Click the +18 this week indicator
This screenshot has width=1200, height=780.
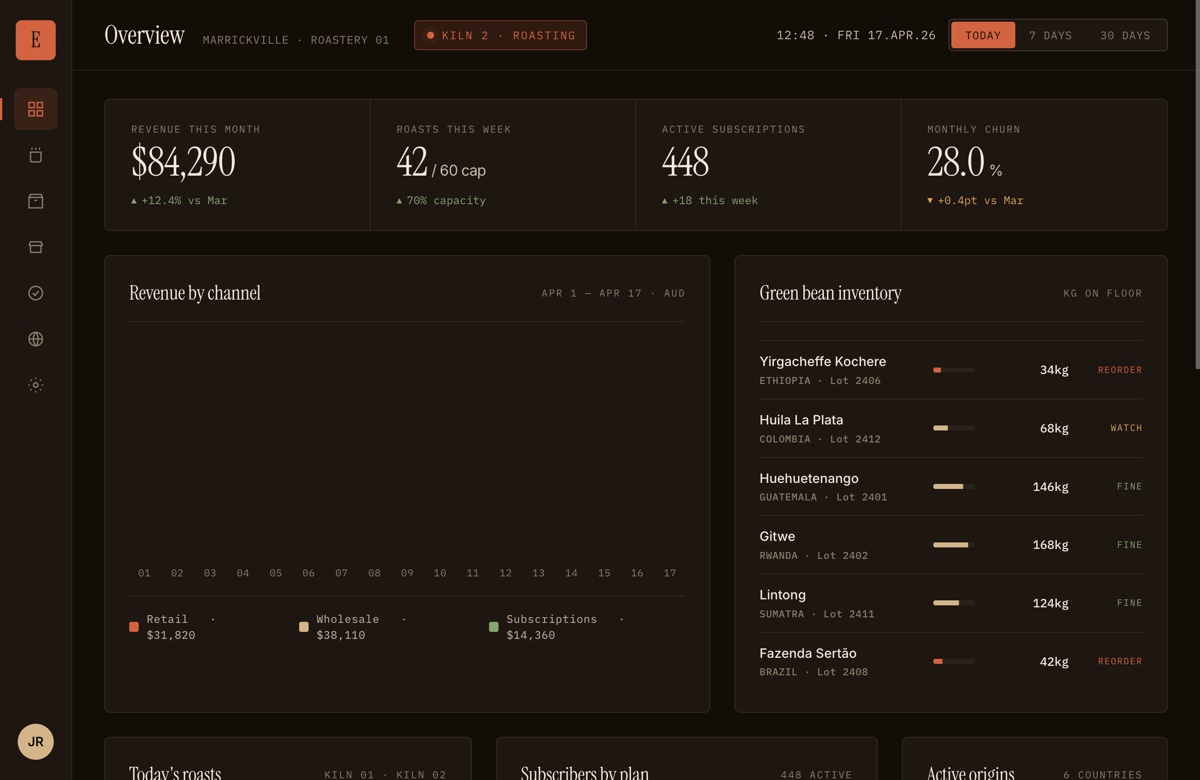pos(710,201)
